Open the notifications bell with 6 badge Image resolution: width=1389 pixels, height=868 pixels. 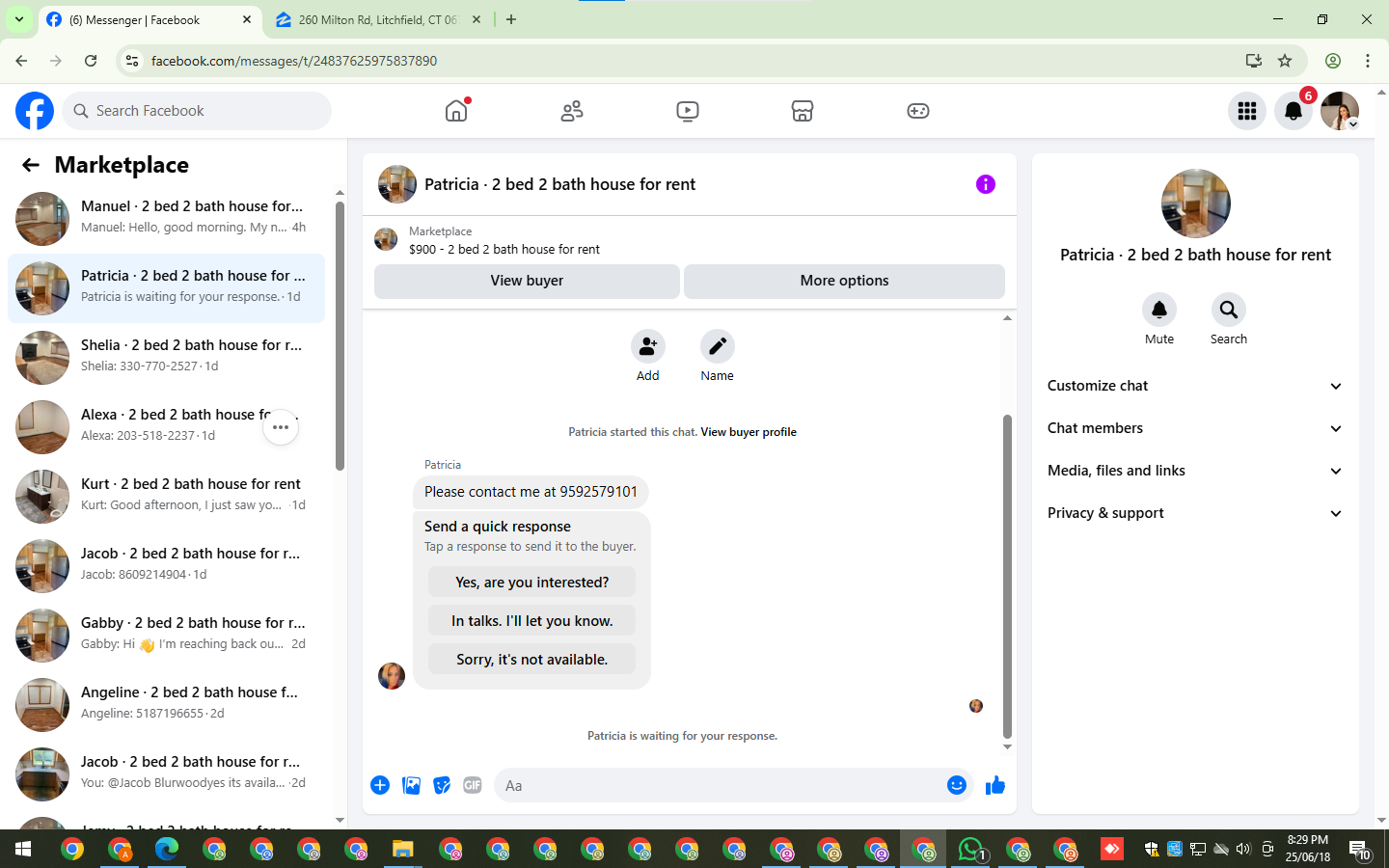coord(1294,111)
